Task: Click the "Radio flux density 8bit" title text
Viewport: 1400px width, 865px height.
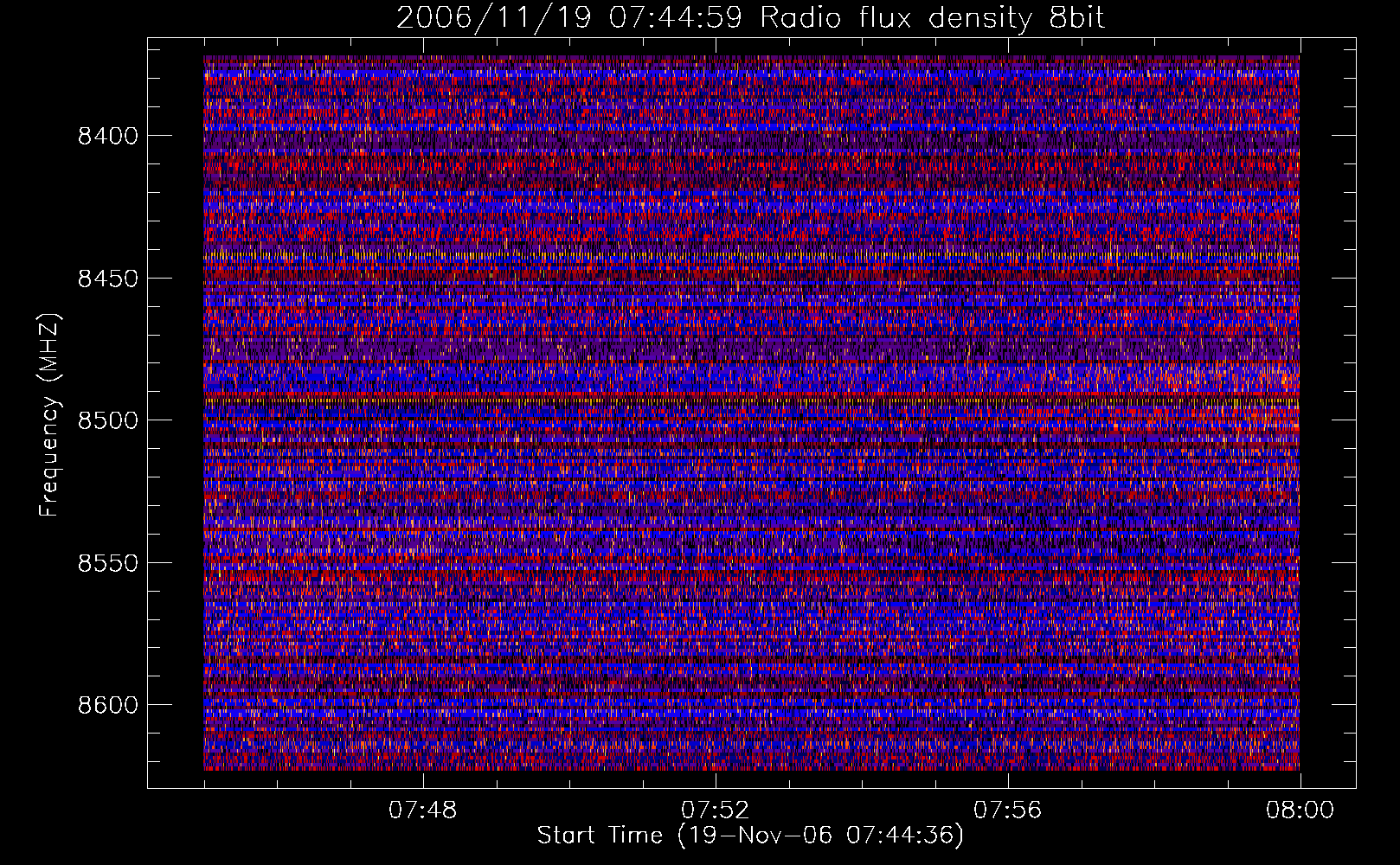Action: click(932, 18)
